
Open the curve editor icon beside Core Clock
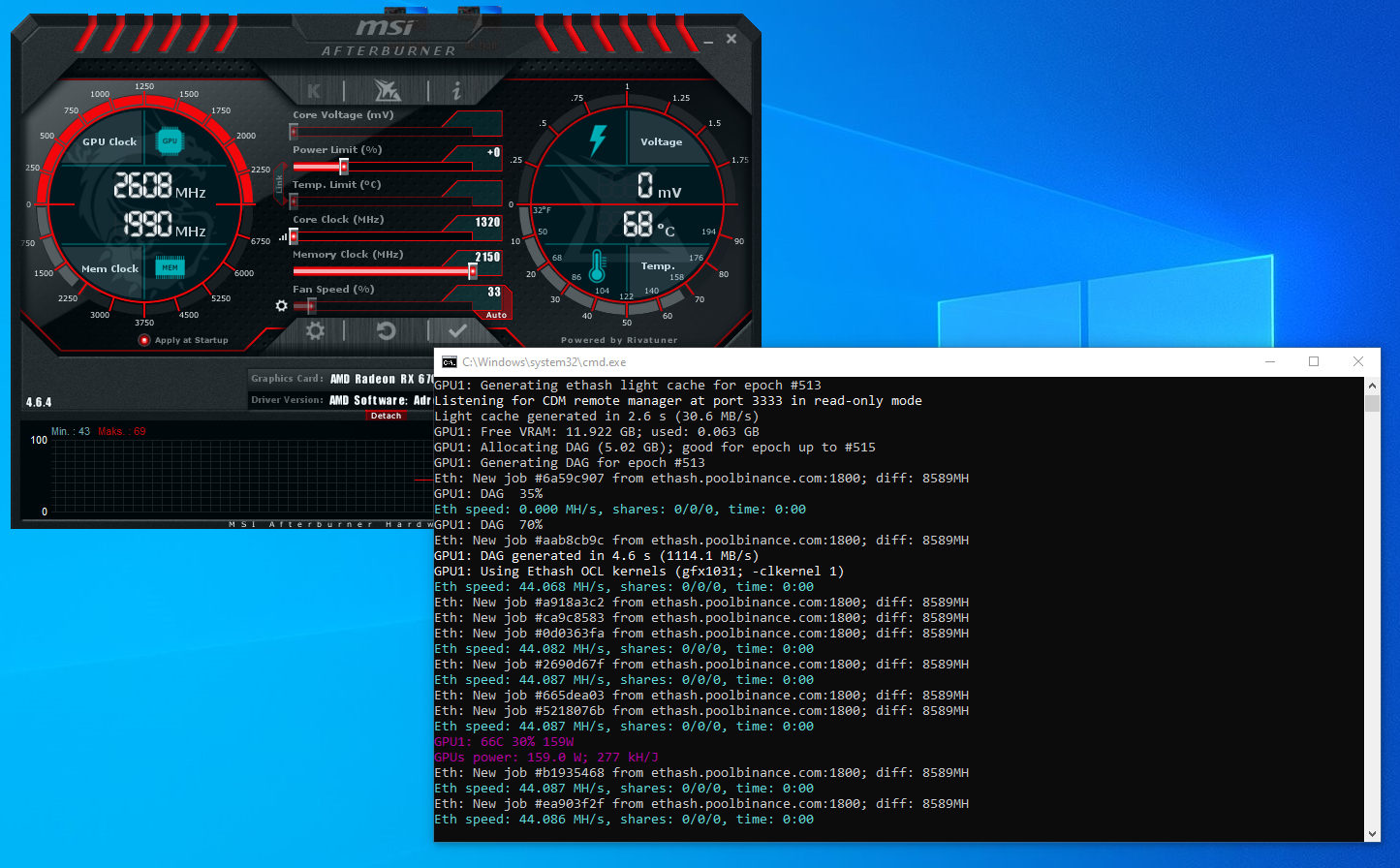(283, 236)
